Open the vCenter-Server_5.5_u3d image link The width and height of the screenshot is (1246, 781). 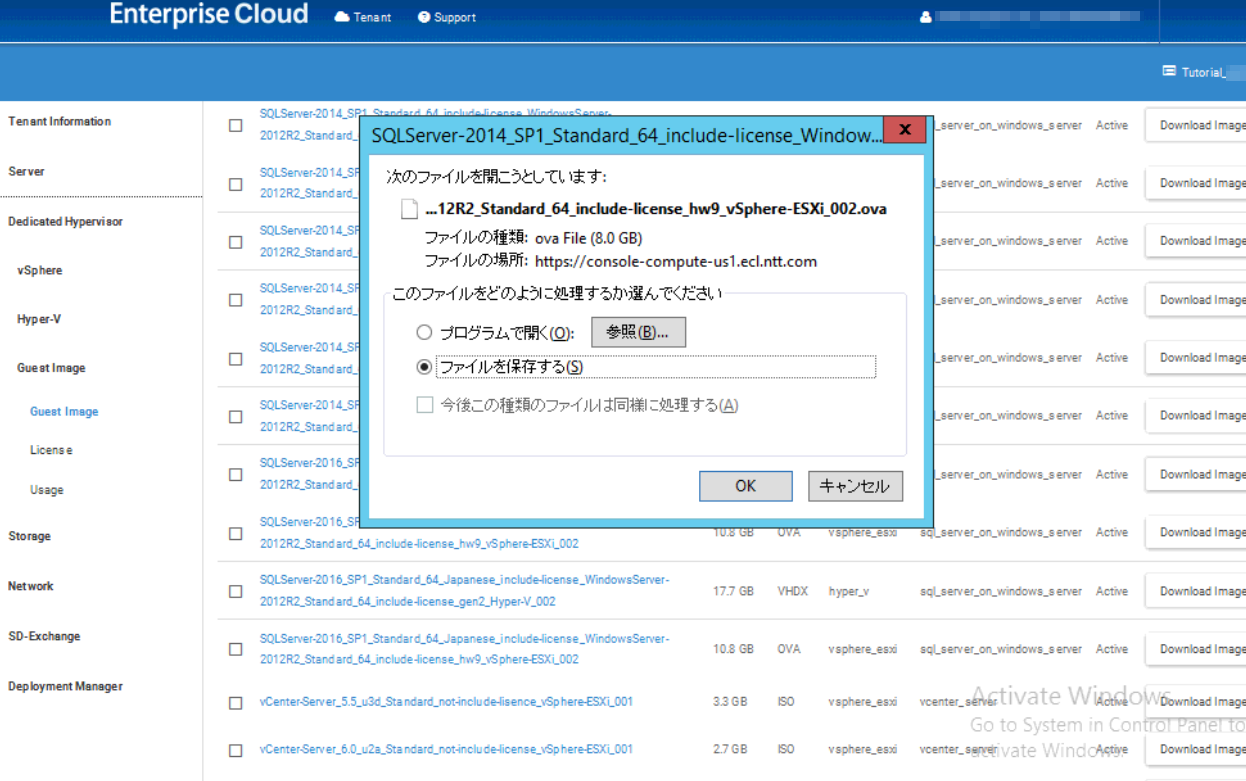pos(446,702)
